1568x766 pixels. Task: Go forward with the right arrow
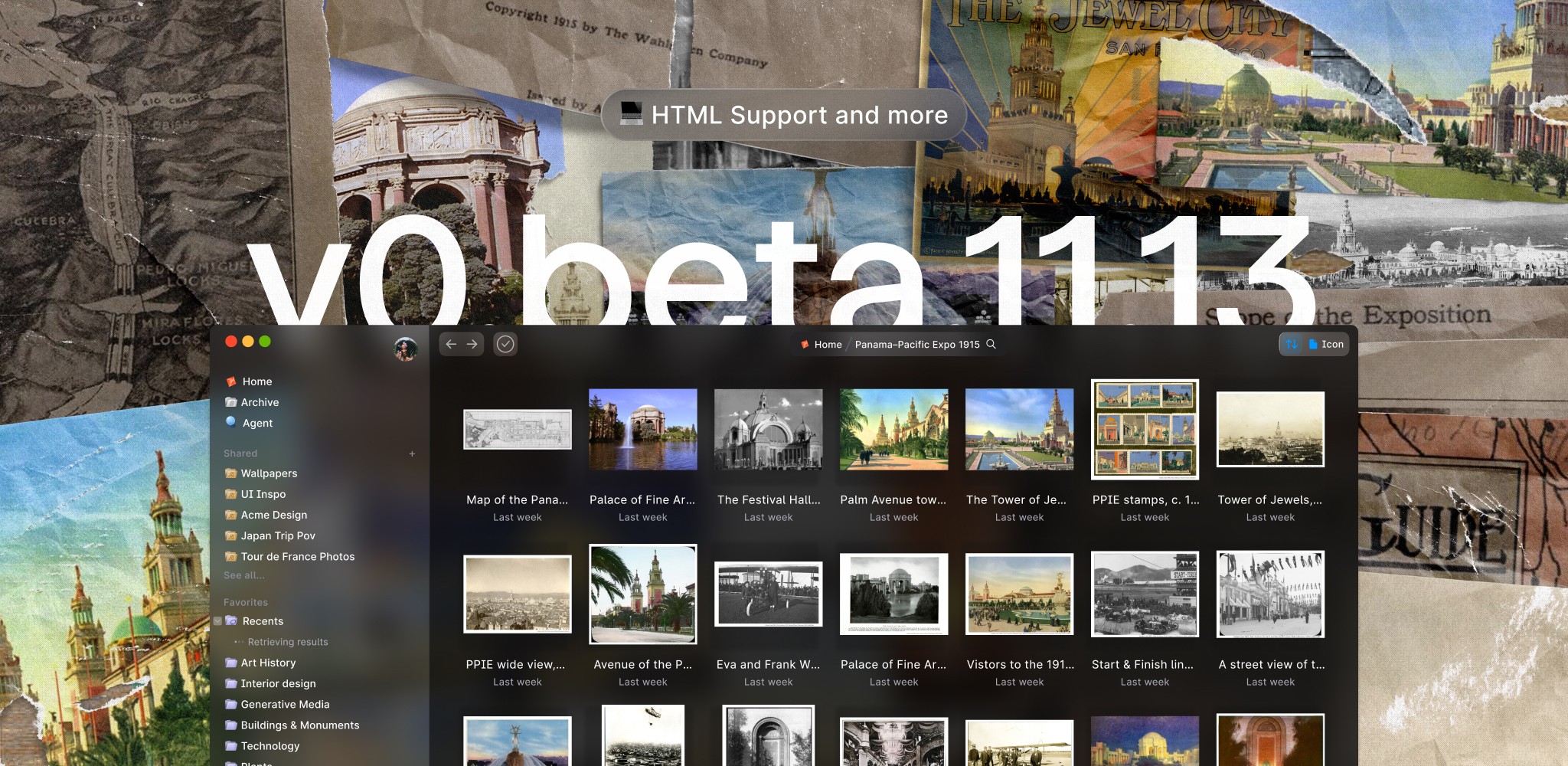tap(472, 345)
